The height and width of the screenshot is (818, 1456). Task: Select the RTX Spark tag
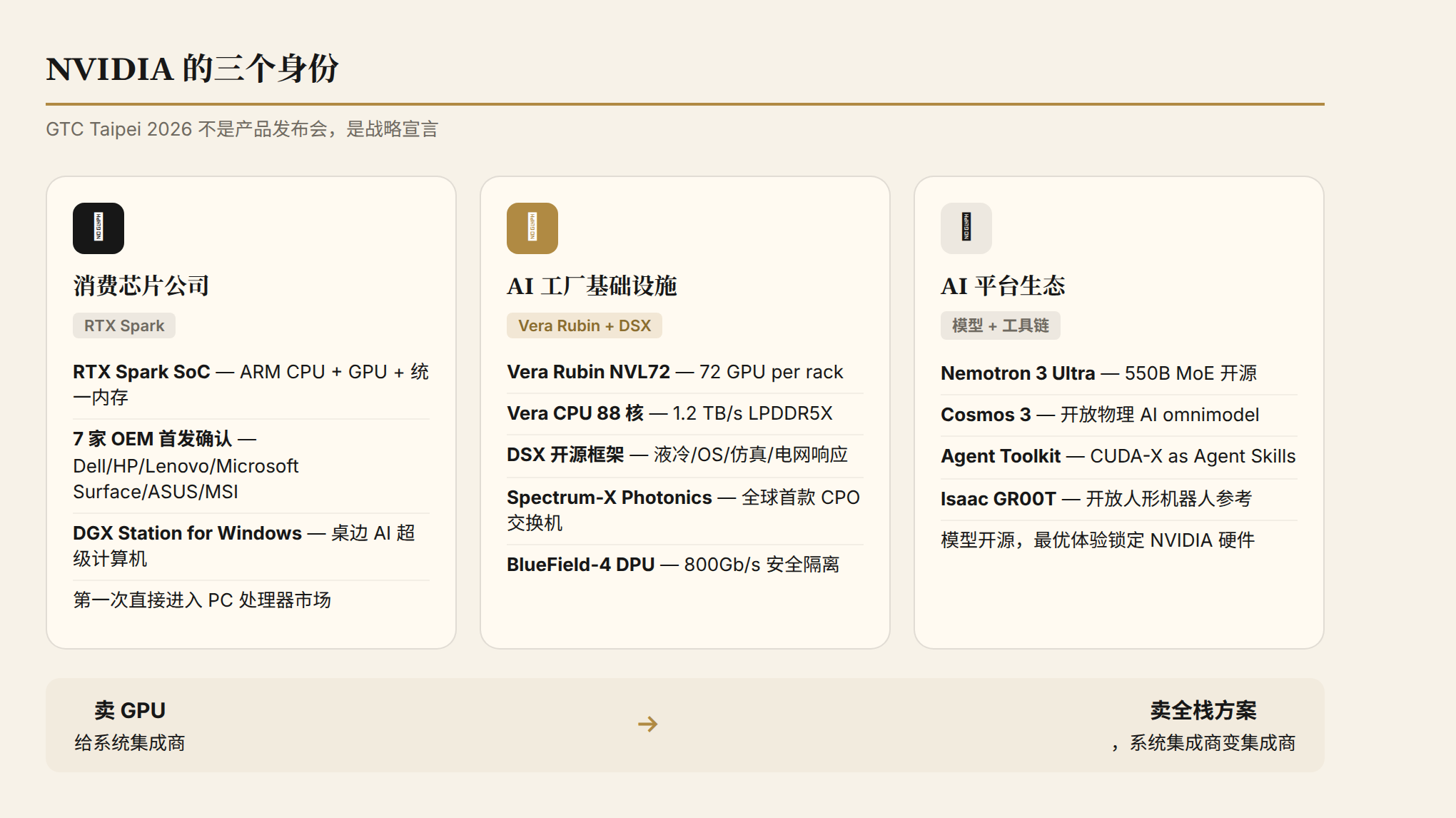click(124, 325)
